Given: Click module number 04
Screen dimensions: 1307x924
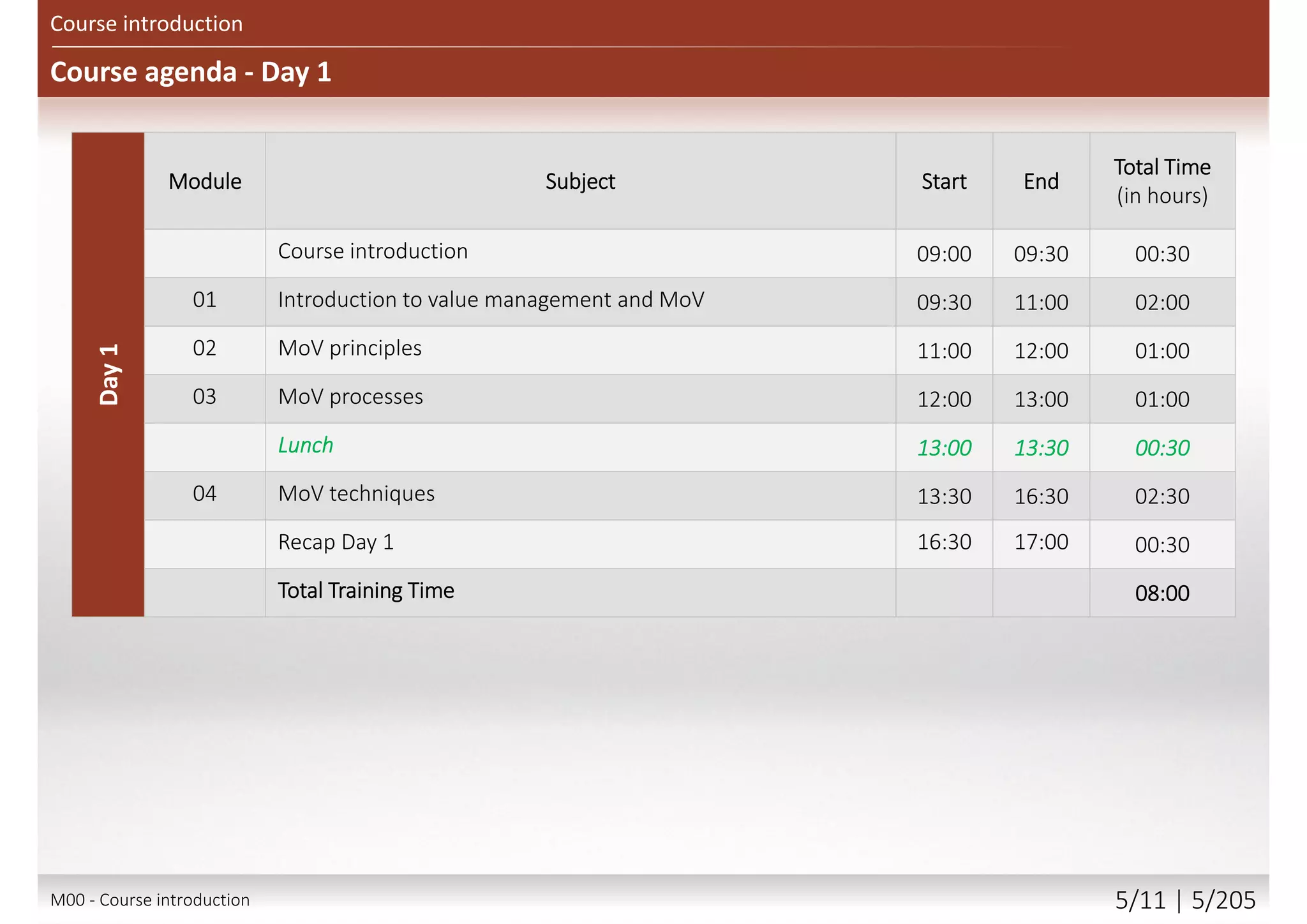Looking at the screenshot, I should [x=204, y=493].
